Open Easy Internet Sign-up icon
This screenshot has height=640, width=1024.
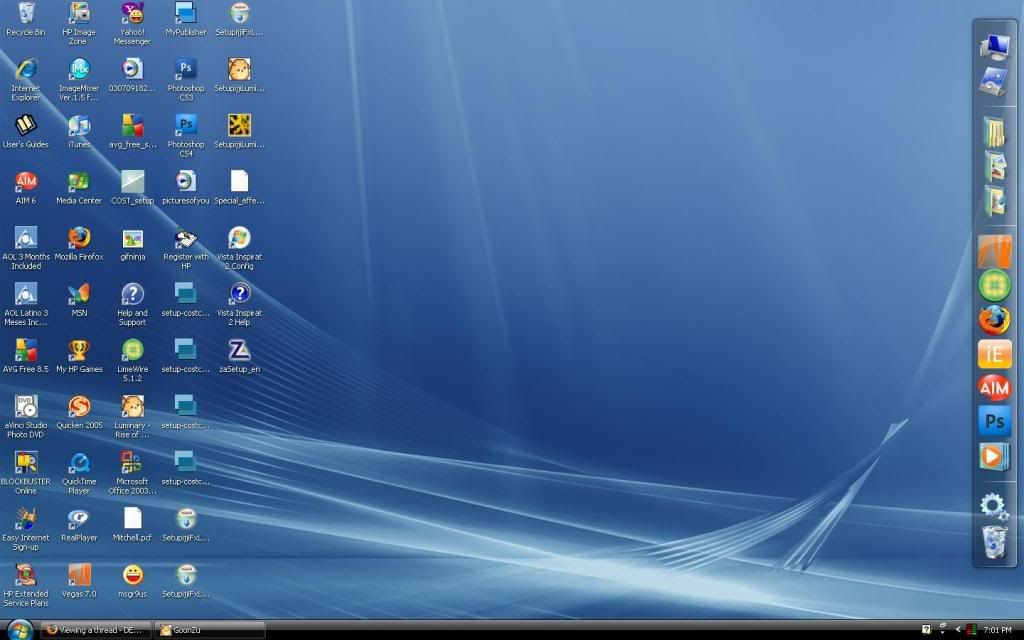[26, 528]
